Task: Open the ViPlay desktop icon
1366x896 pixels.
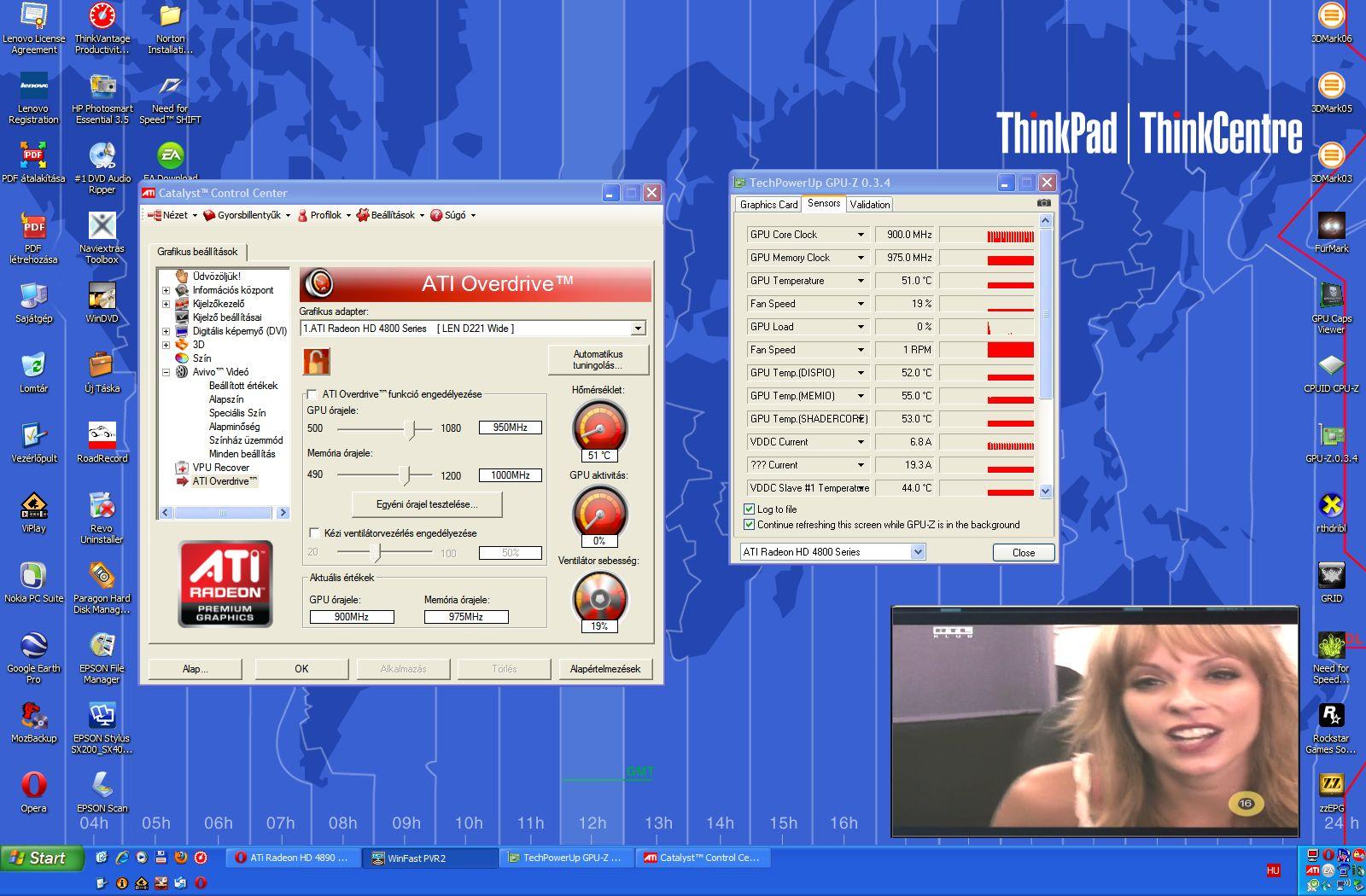Action: [x=34, y=513]
